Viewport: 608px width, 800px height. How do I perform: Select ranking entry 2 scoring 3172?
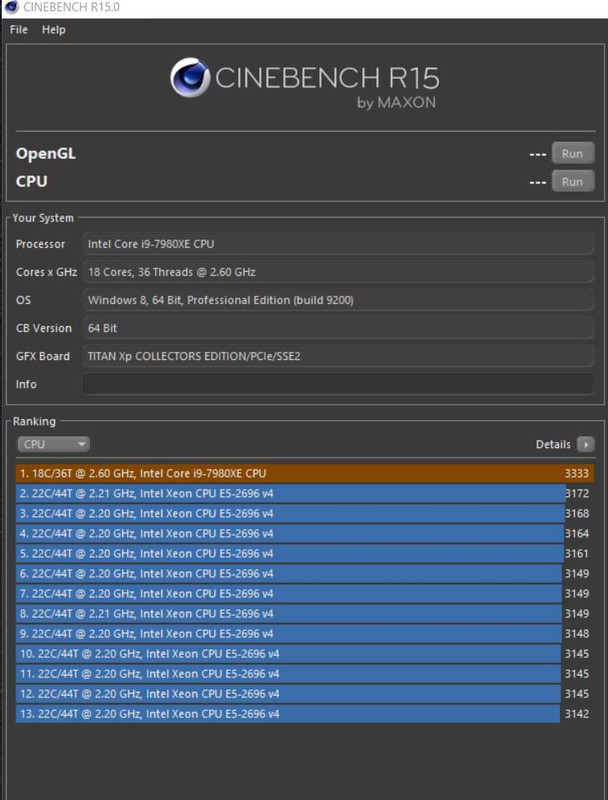305,493
